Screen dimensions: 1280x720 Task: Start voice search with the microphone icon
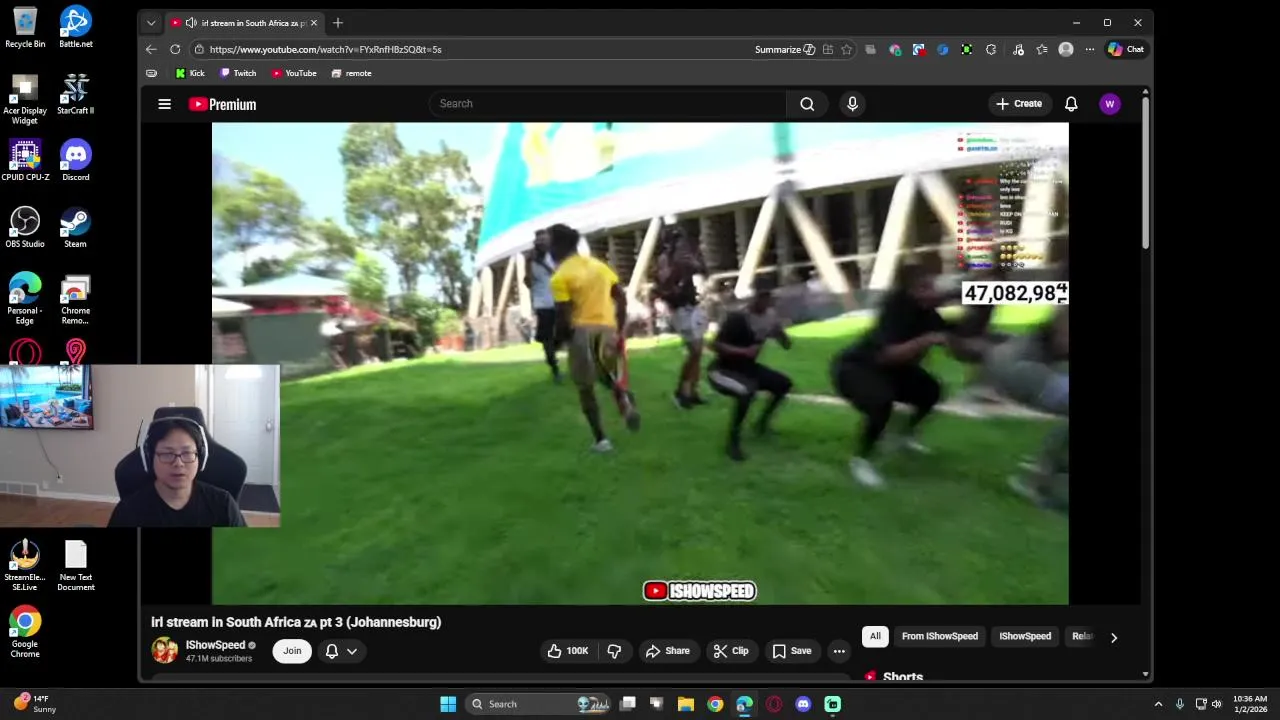pyautogui.click(x=852, y=104)
